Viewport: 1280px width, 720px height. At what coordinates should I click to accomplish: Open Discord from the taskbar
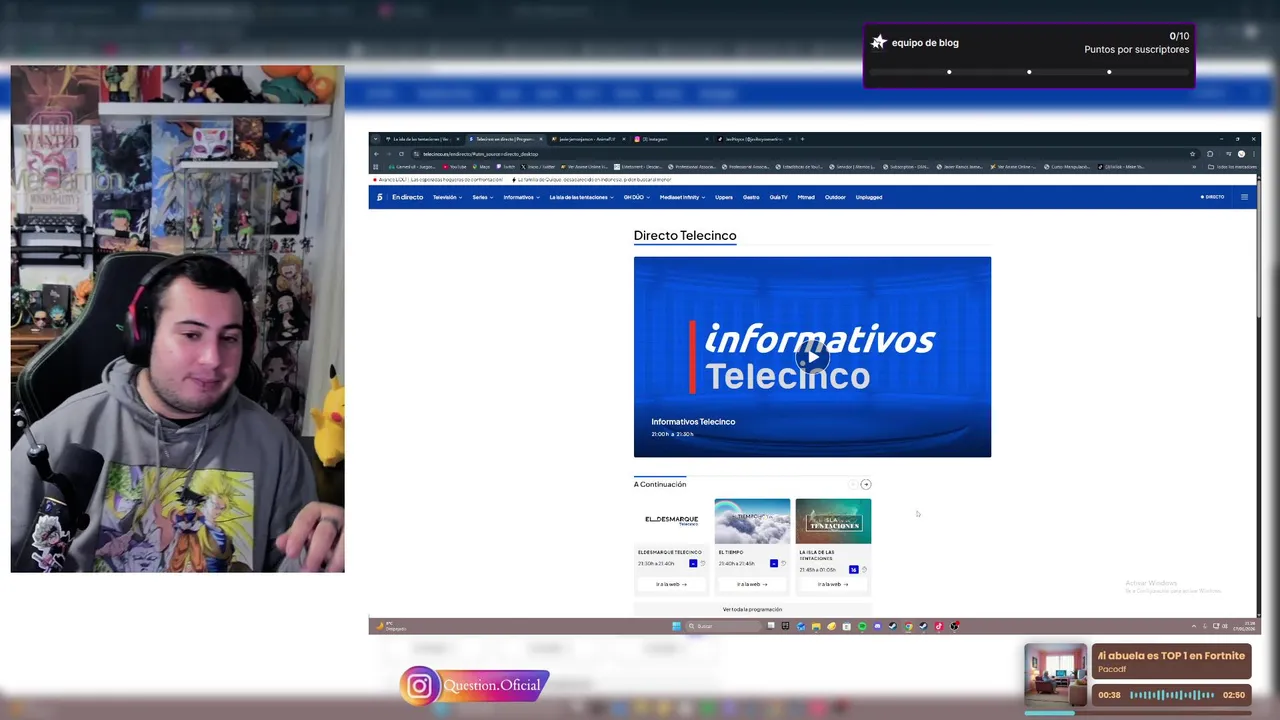(x=877, y=626)
